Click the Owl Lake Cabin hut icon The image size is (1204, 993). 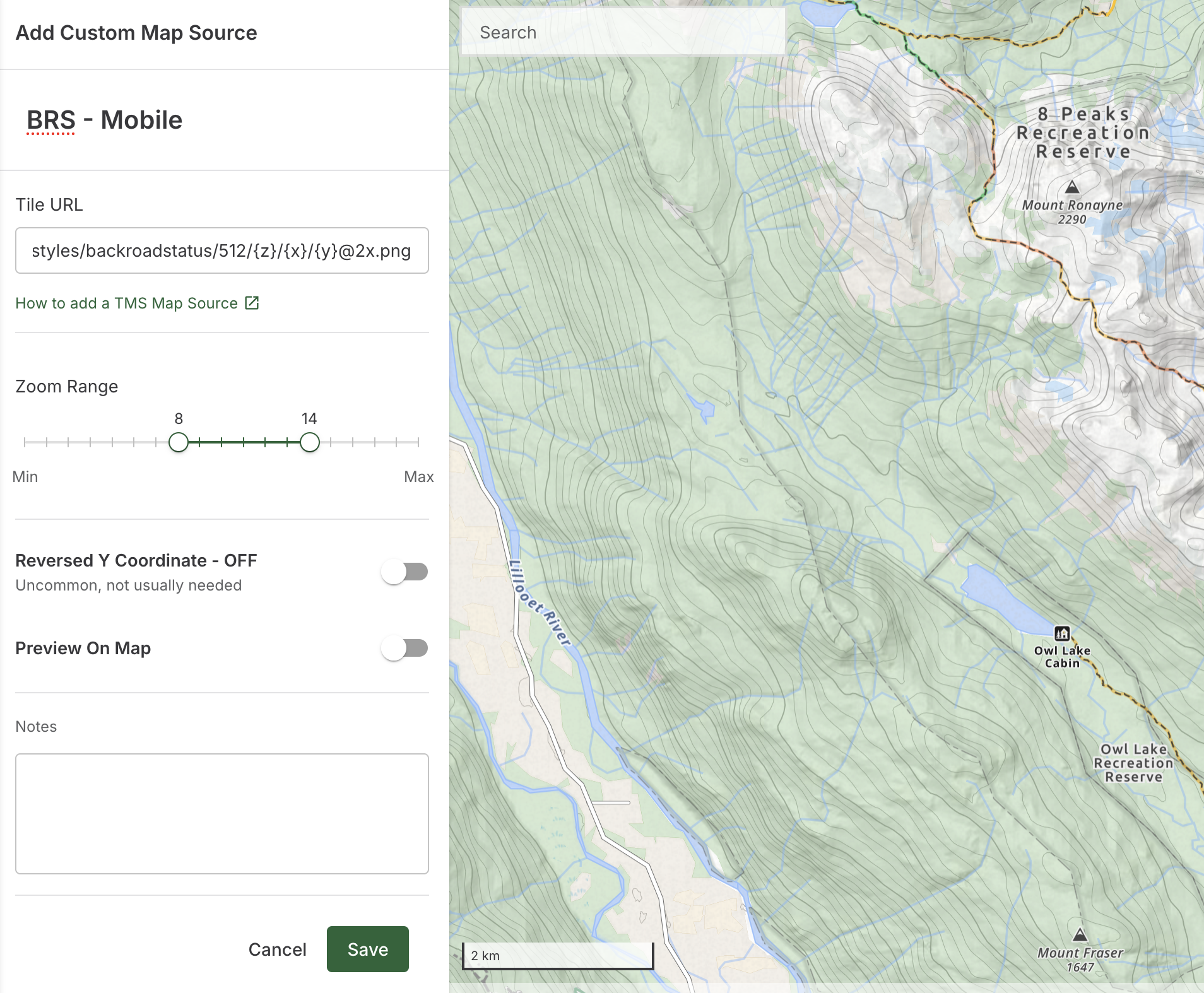(1062, 633)
